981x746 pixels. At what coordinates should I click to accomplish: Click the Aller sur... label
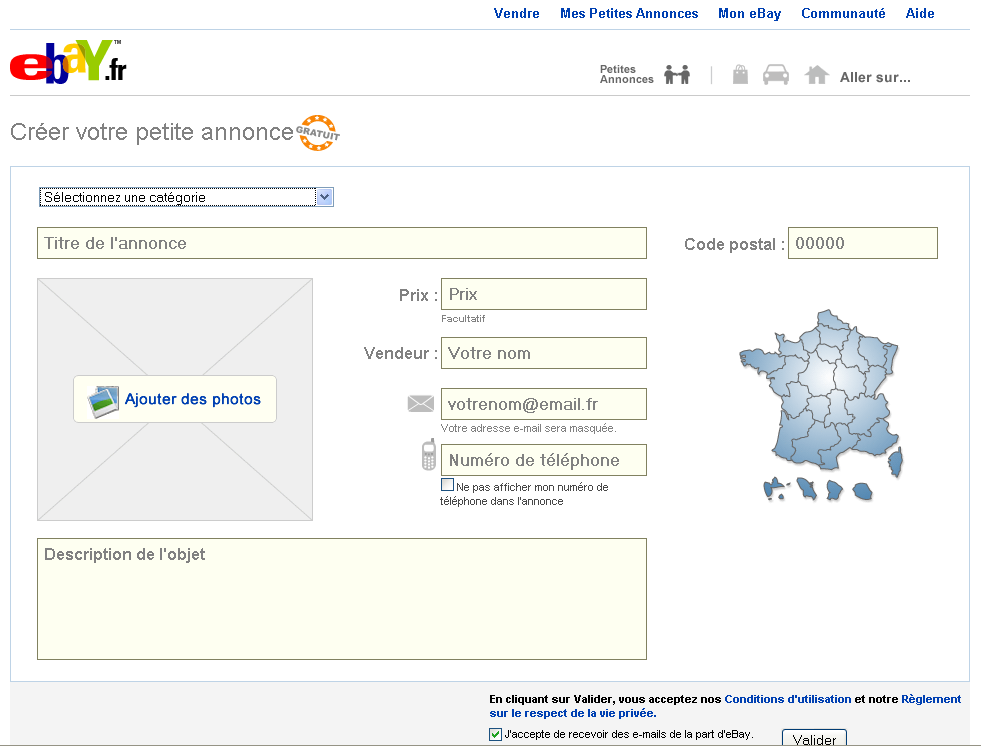pyautogui.click(x=875, y=78)
